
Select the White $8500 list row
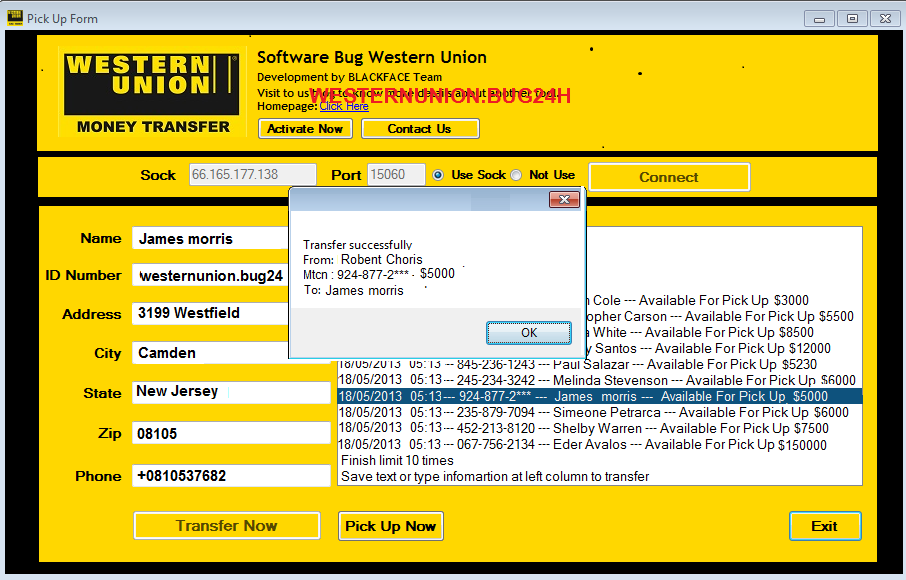click(x=724, y=333)
